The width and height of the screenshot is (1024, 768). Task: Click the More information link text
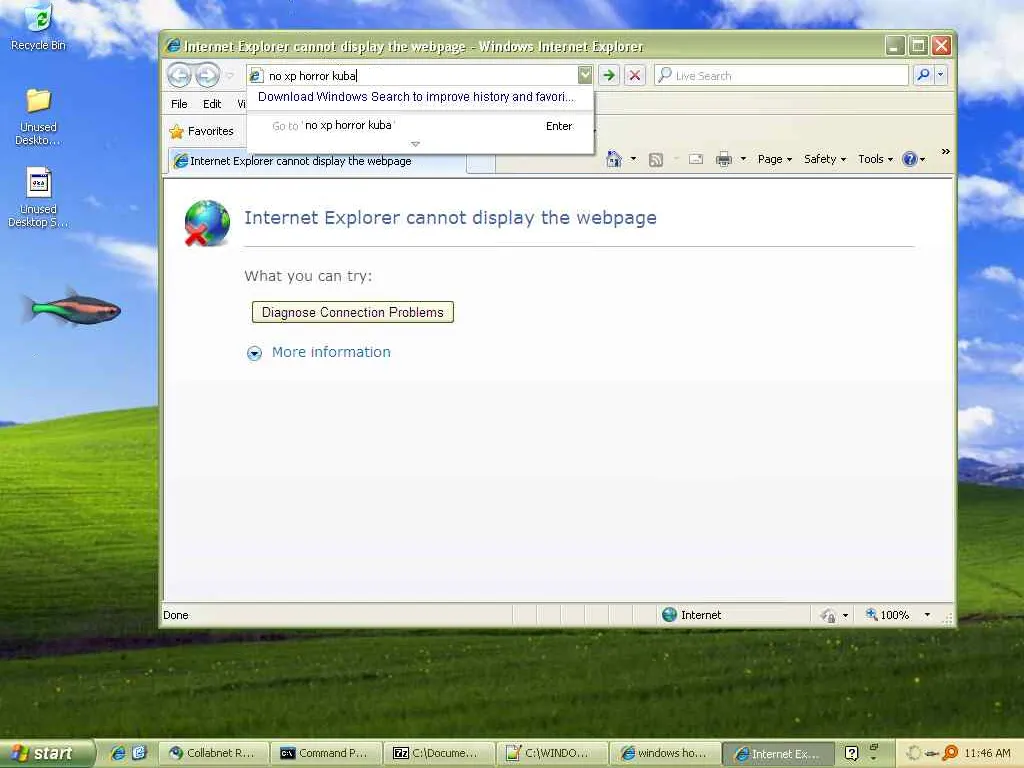pyautogui.click(x=331, y=352)
